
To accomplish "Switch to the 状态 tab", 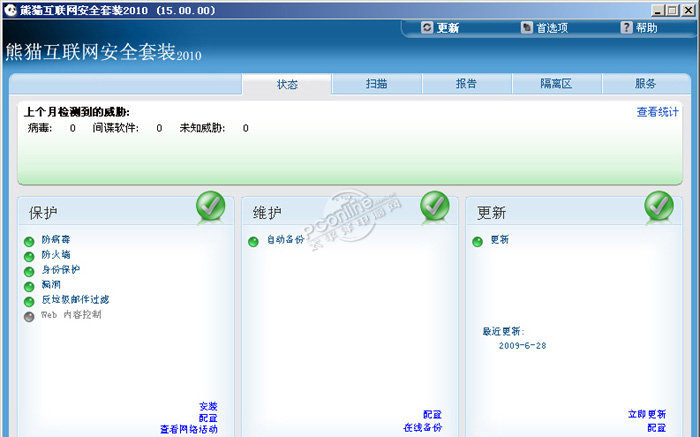I will point(287,84).
